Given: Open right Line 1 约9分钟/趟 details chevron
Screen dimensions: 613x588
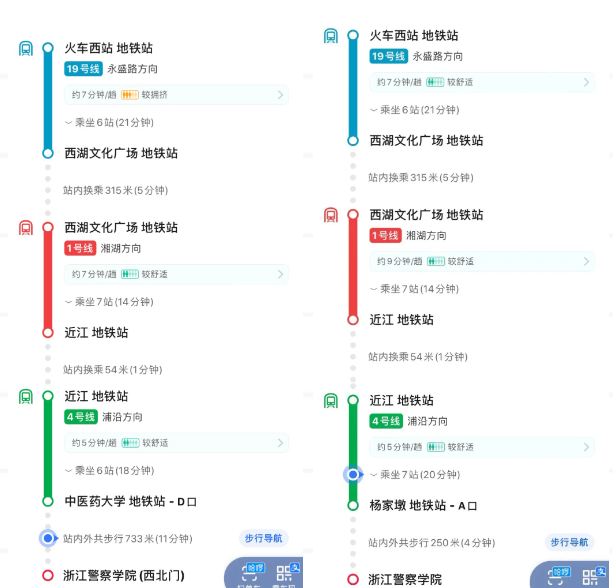Looking at the screenshot, I should [586, 261].
